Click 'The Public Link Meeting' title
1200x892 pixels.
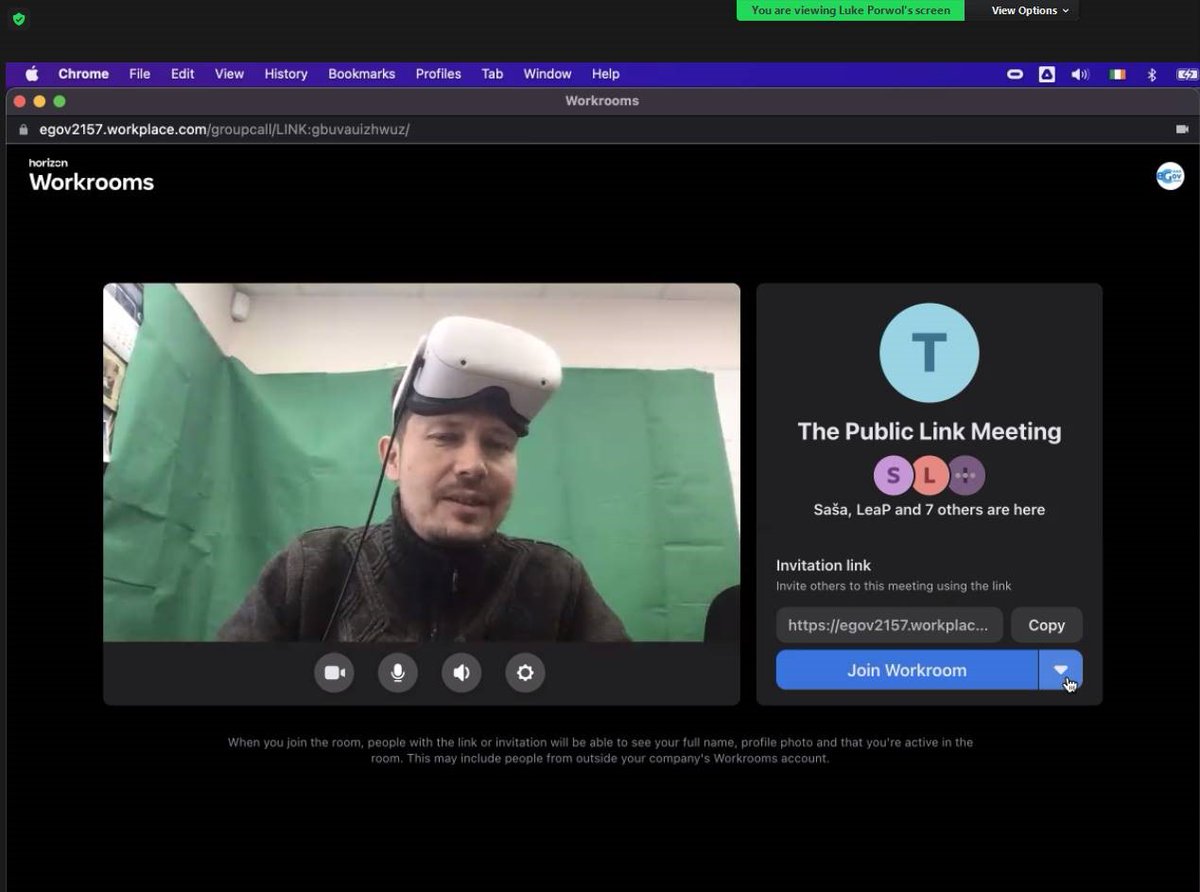pyautogui.click(x=929, y=431)
